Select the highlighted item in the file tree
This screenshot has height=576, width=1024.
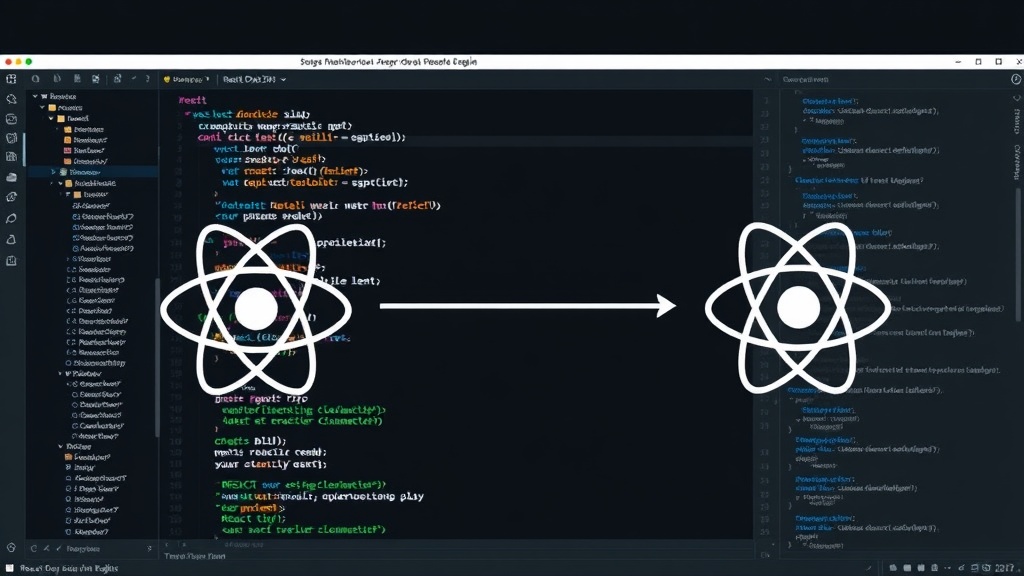coord(92,172)
